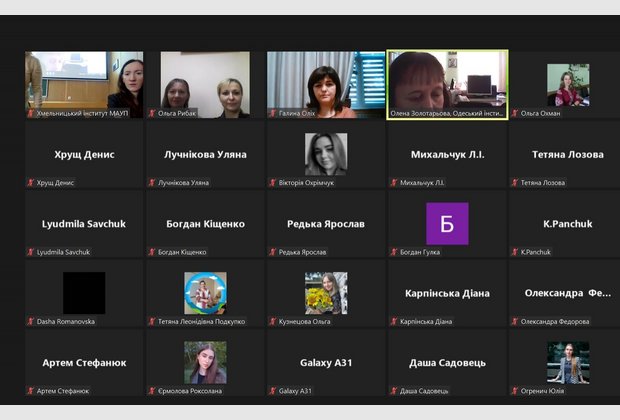The height and width of the screenshot is (420, 620).
Task: Click Dasha Romanovska's black avatar square
Action: [x=84, y=293]
